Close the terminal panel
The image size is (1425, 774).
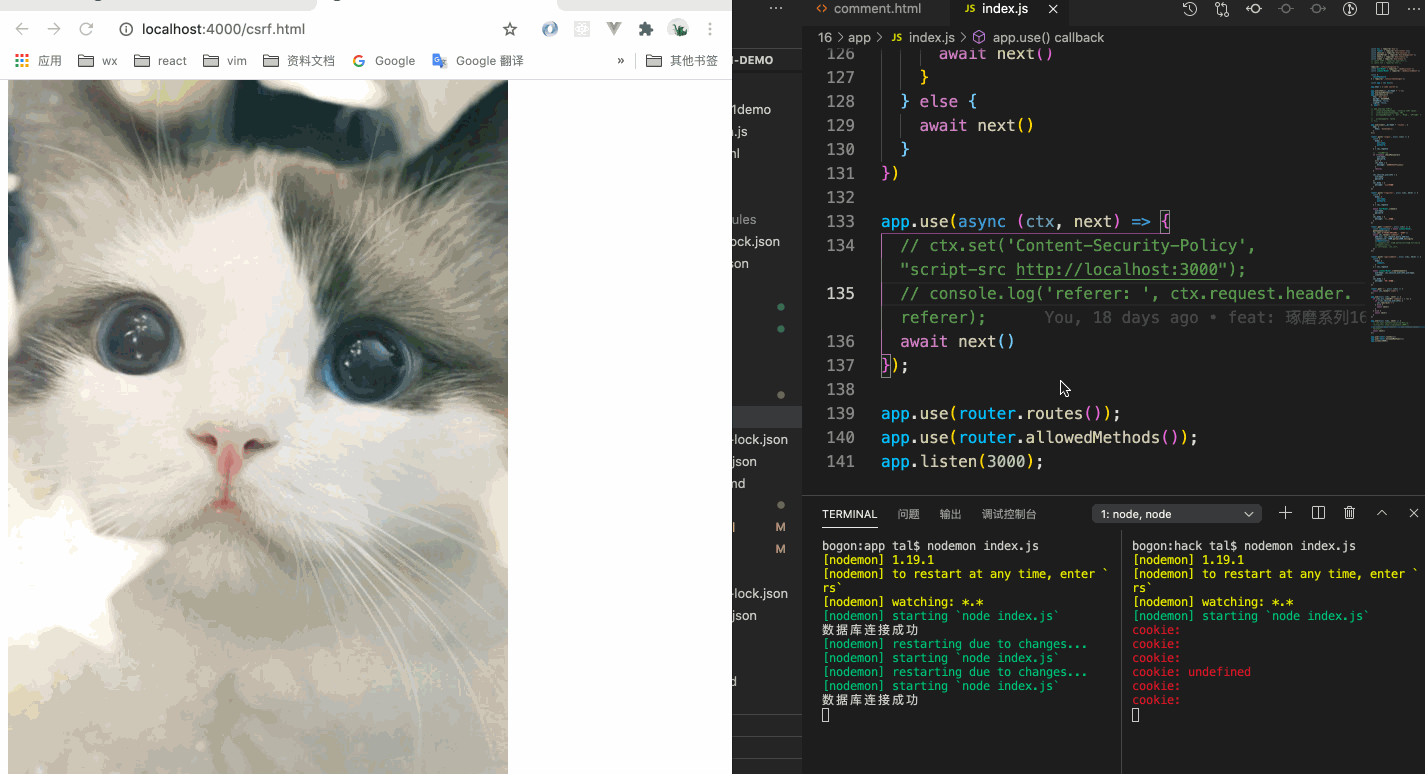(x=1414, y=513)
